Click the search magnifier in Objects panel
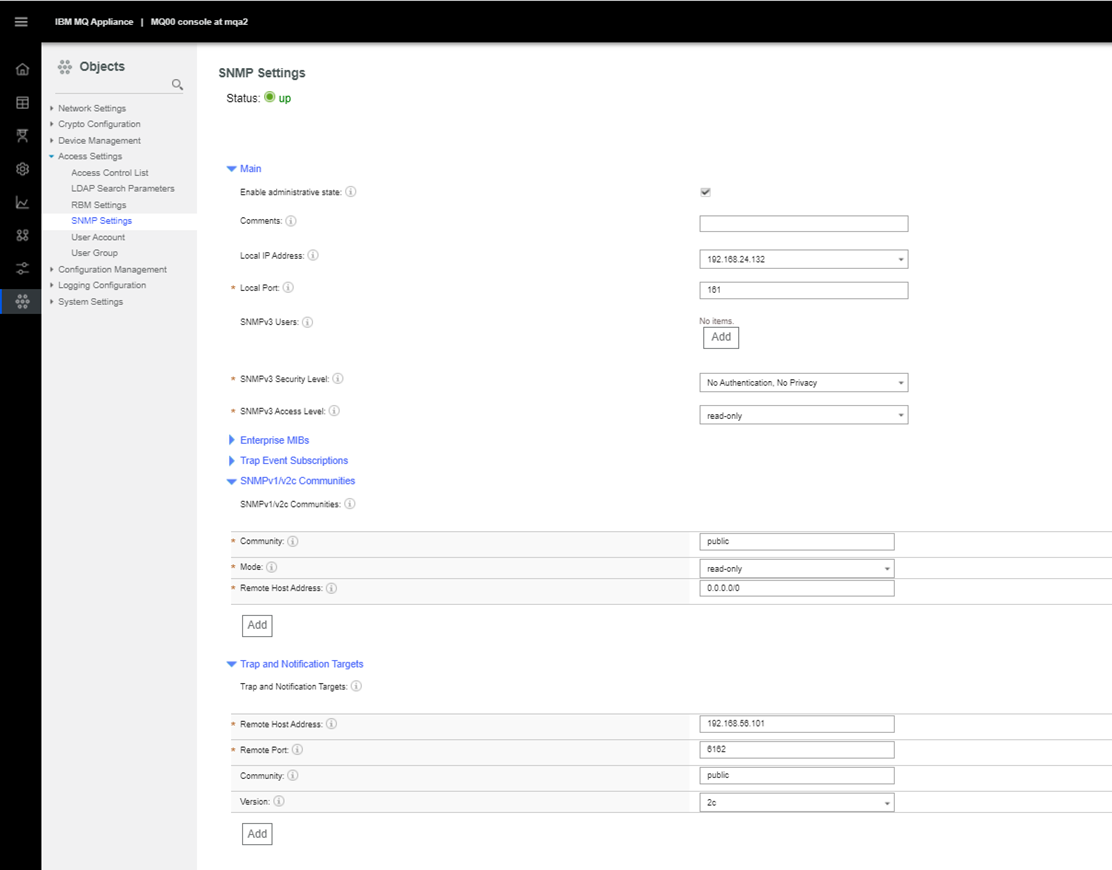 click(177, 84)
